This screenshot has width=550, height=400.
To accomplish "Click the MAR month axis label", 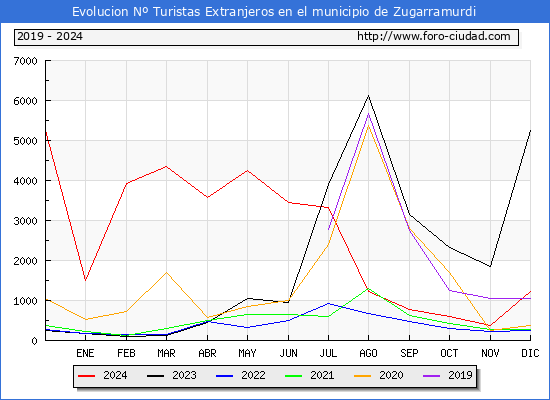I will (x=166, y=353).
